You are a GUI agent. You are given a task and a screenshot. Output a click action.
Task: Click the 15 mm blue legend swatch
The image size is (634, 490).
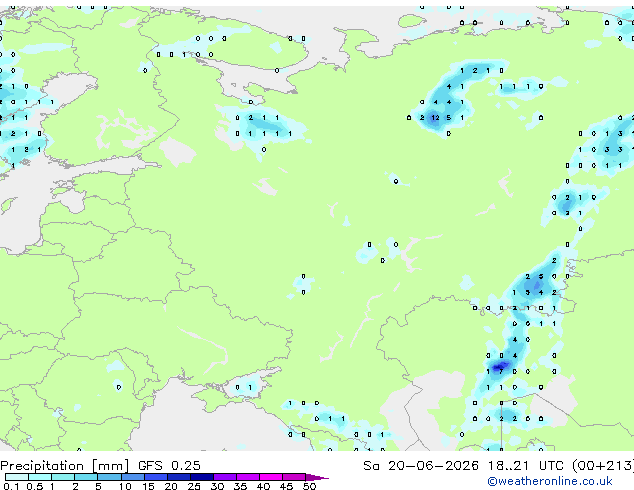tap(156, 477)
